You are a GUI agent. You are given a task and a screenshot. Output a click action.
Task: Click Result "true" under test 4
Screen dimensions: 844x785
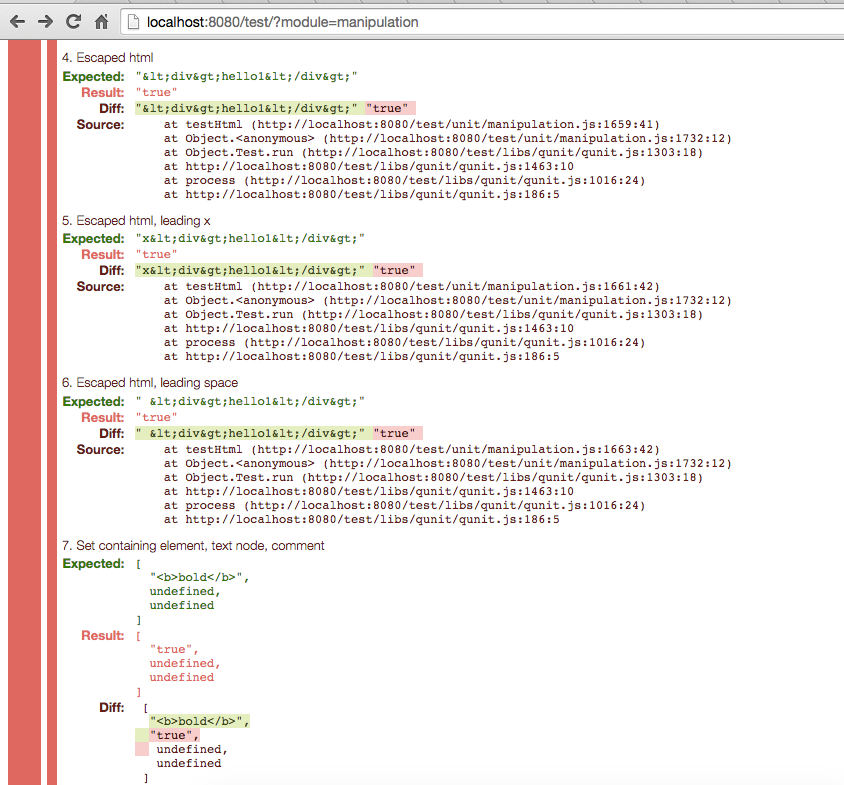[x=156, y=93]
